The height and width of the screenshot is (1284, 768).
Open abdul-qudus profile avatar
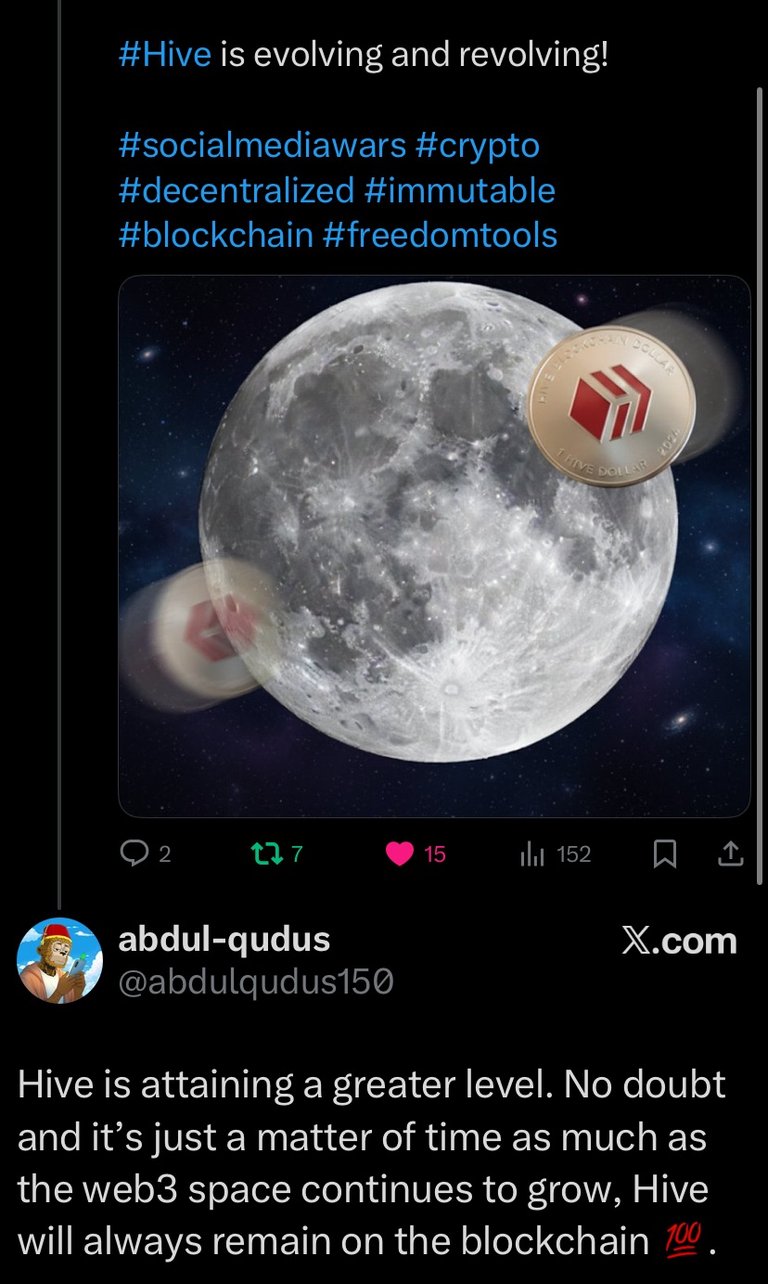coord(60,960)
